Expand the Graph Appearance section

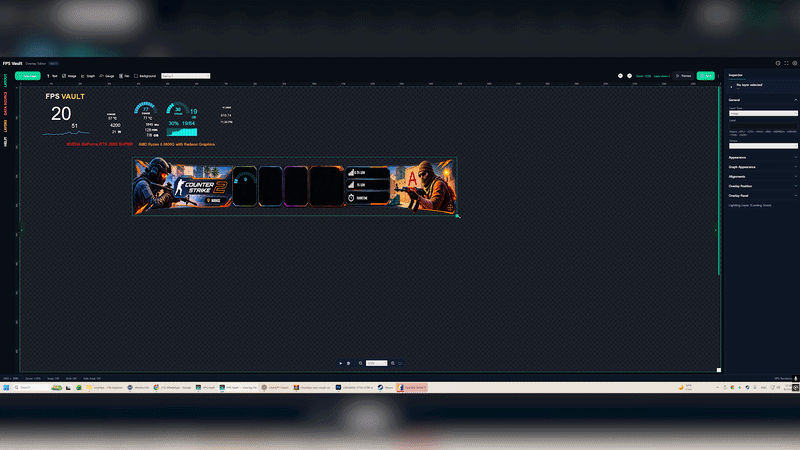click(762, 167)
